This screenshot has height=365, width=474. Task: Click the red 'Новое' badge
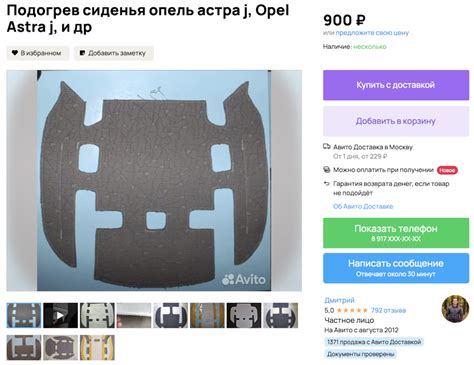447,170
